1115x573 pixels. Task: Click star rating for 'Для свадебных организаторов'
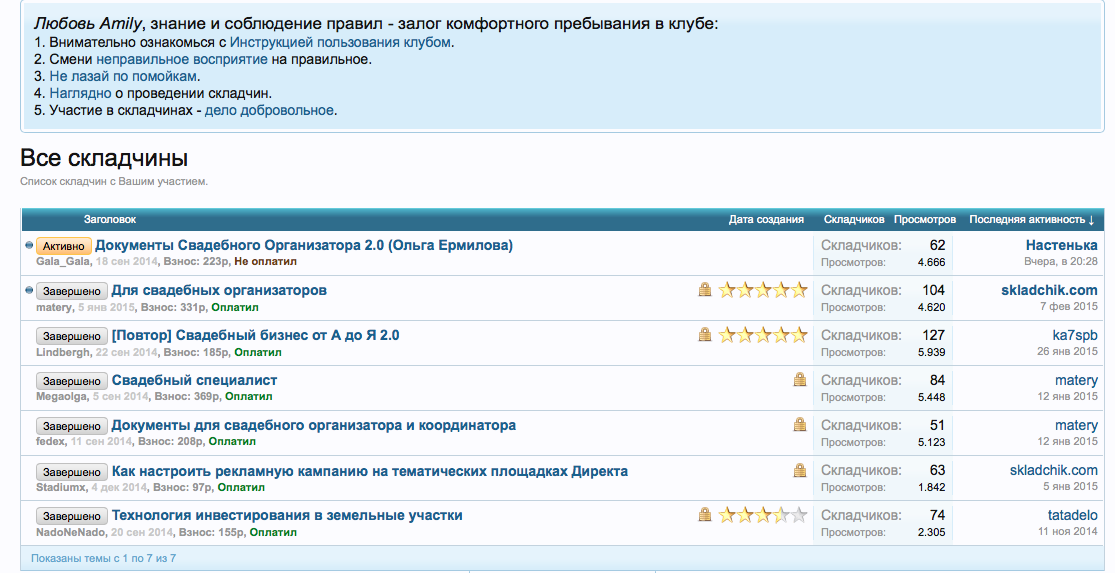tap(762, 290)
